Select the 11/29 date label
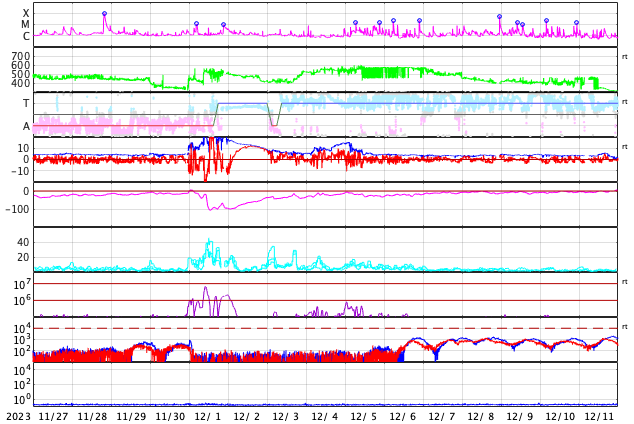Screen dimensions: 634x424 pyautogui.click(x=131, y=417)
